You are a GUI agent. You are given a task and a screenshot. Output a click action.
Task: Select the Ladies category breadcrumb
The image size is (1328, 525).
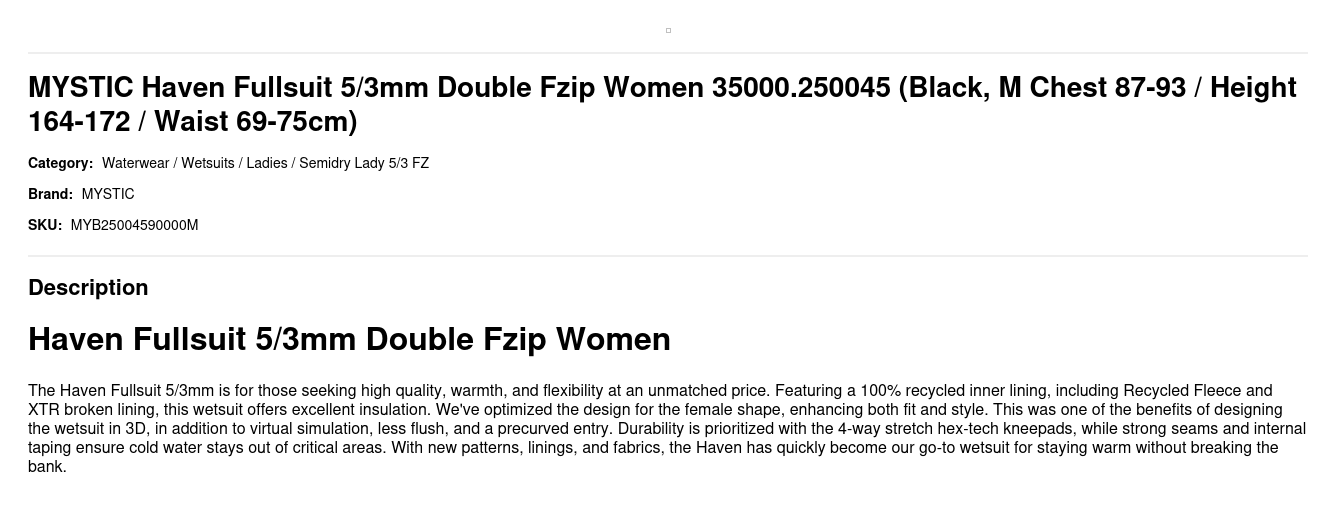[266, 163]
